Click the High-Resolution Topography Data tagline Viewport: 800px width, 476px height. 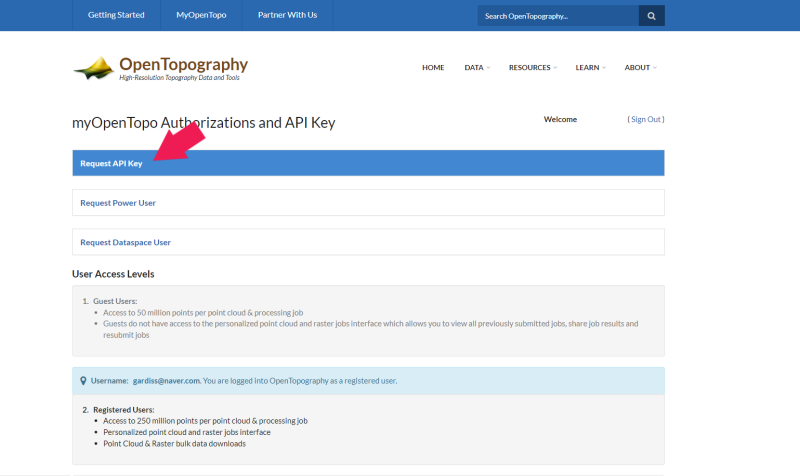pos(179,78)
